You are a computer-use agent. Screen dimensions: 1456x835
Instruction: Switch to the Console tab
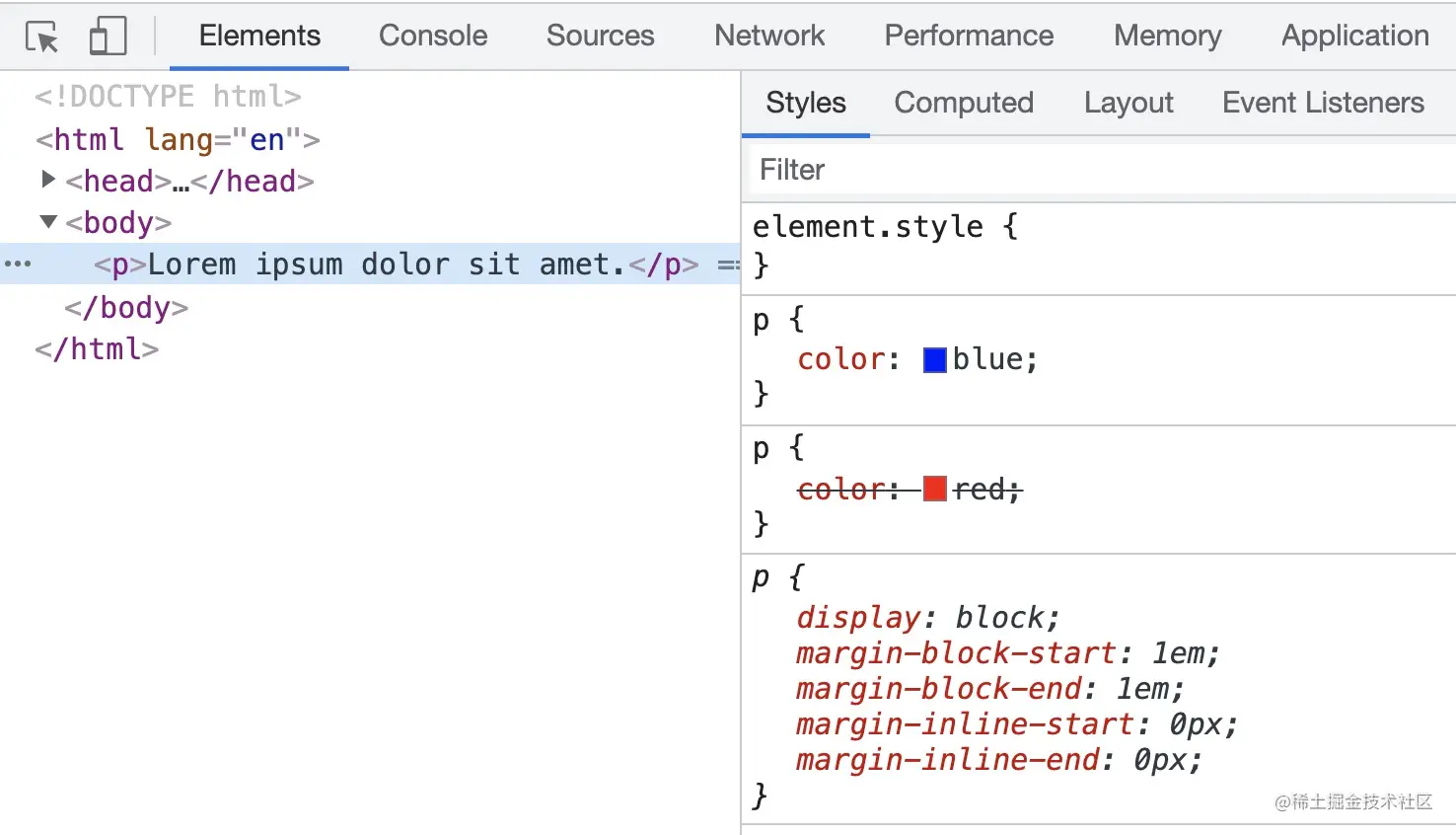(433, 36)
